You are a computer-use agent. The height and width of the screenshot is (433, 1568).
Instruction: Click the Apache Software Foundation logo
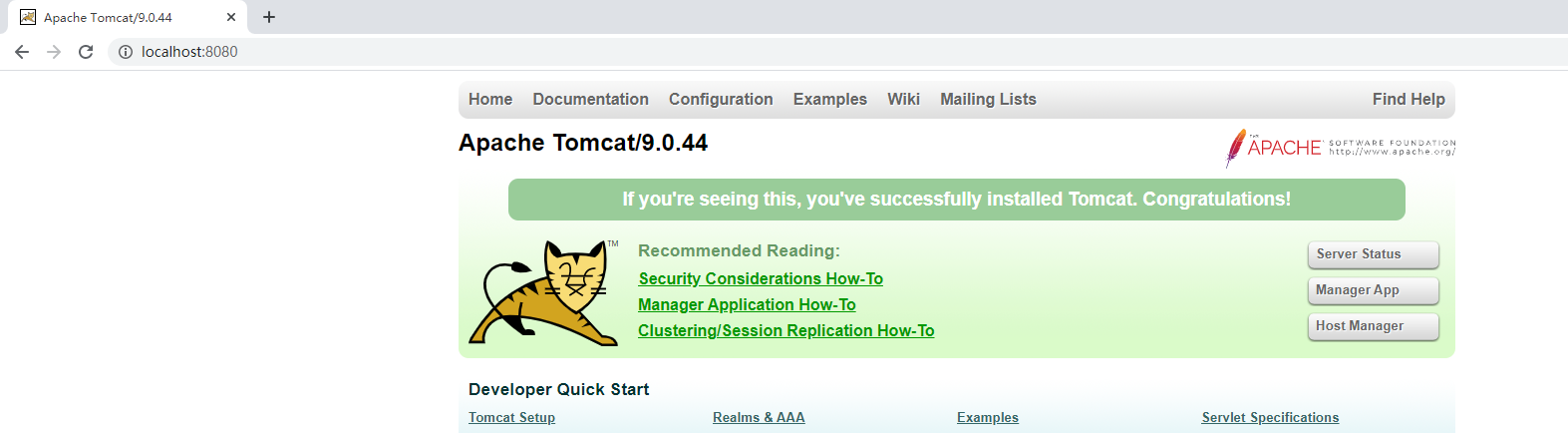click(1340, 148)
